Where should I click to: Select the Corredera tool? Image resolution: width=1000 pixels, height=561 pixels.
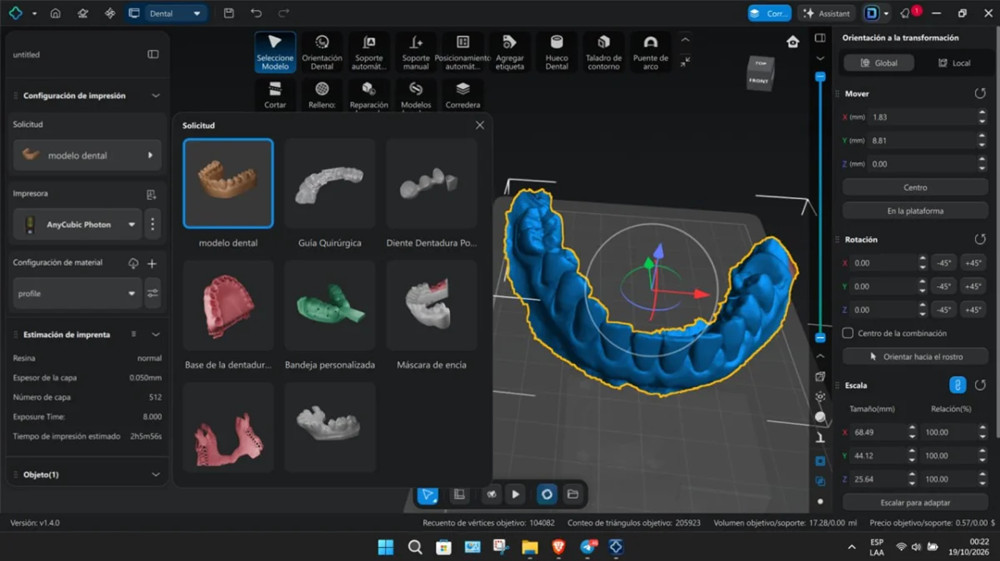(x=463, y=94)
